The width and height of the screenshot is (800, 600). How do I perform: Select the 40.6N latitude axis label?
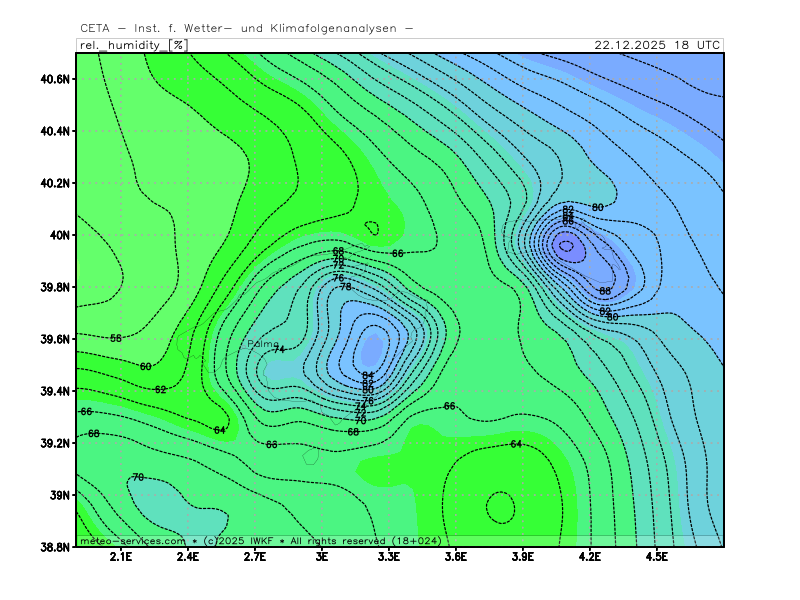[54, 79]
